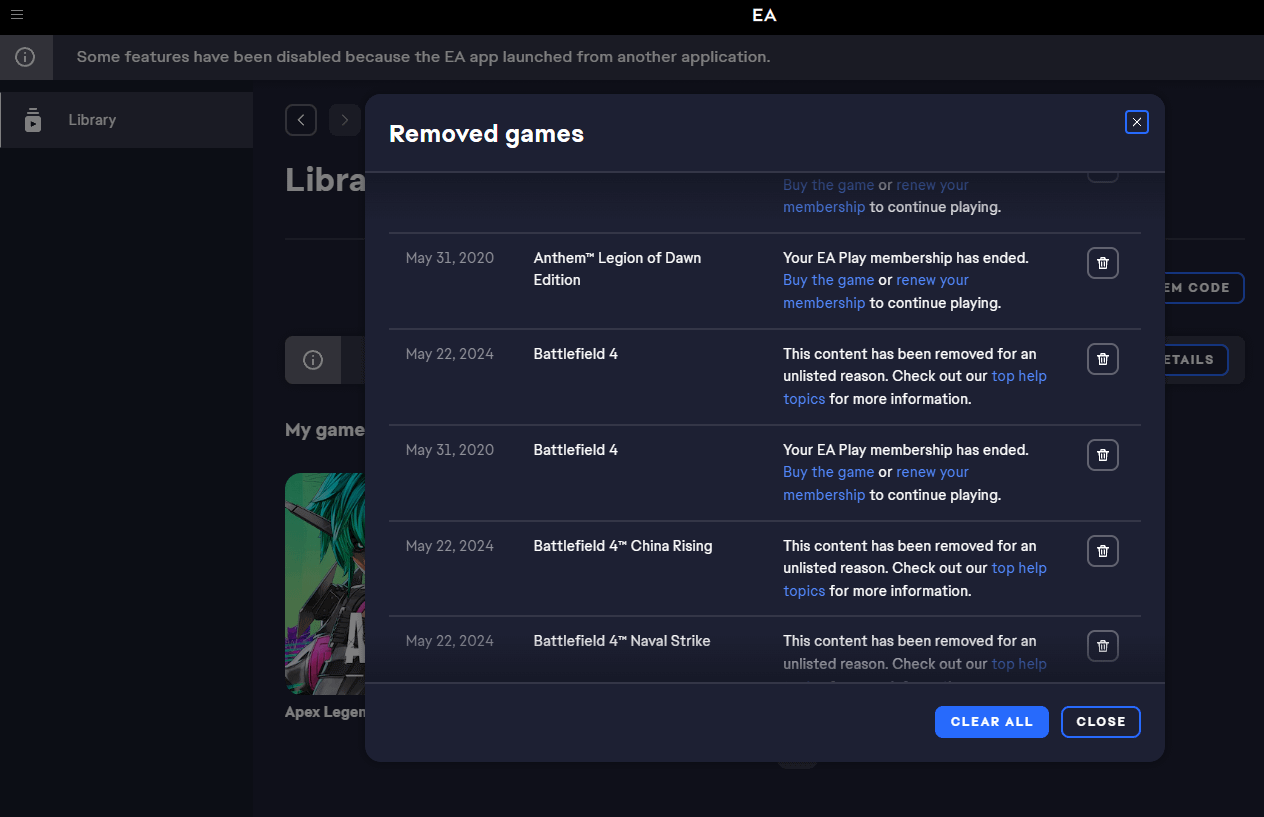Delete the May 31, 2020 Battlefield 4 entry

[1103, 455]
